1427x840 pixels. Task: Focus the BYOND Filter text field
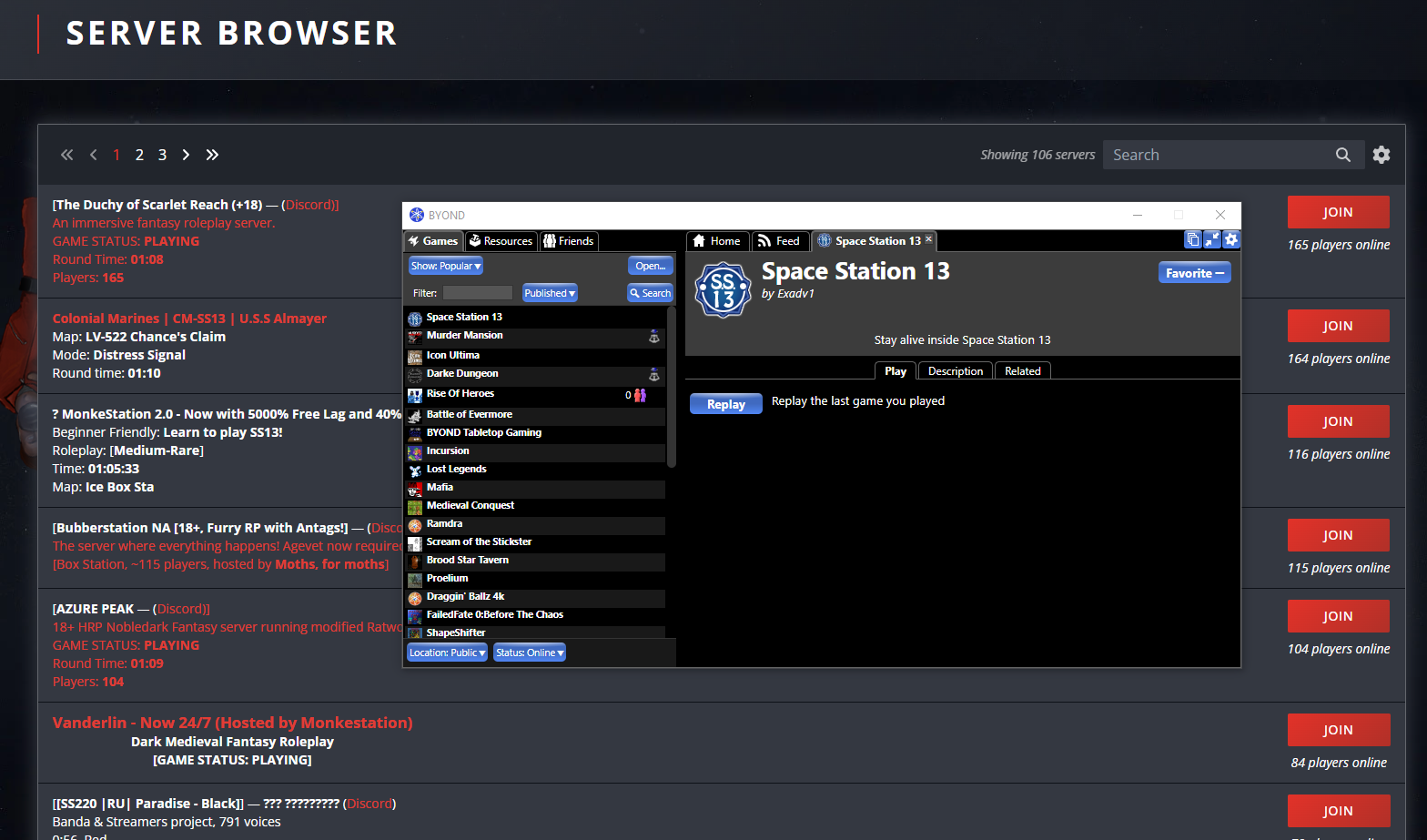pos(478,293)
